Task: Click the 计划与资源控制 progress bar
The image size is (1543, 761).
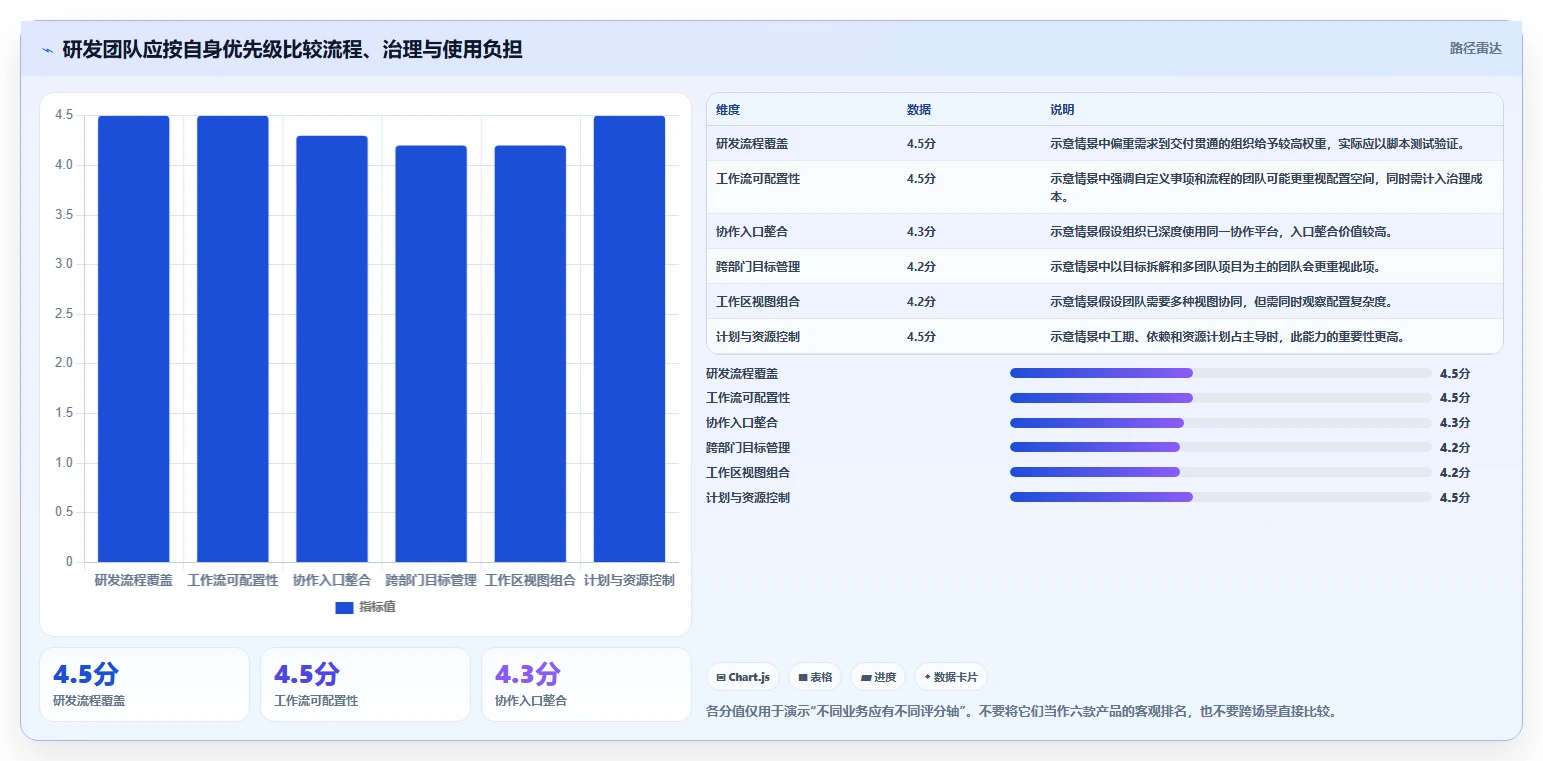Action: pyautogui.click(x=1220, y=497)
